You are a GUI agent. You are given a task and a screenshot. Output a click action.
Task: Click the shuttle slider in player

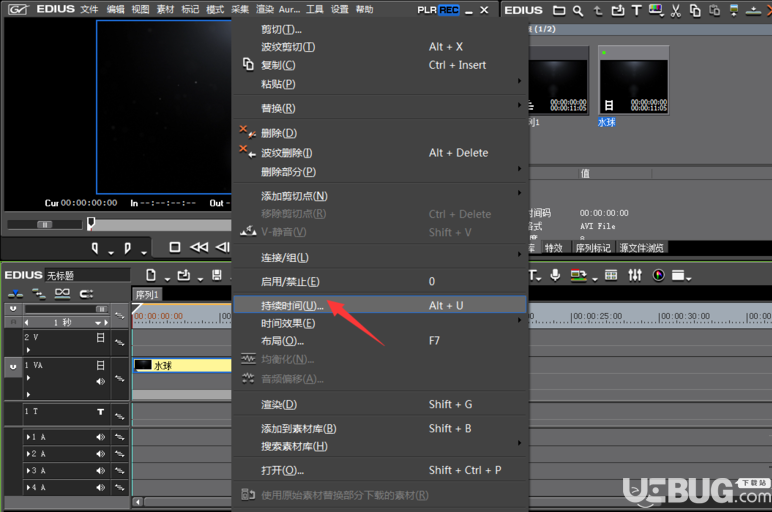click(45, 224)
